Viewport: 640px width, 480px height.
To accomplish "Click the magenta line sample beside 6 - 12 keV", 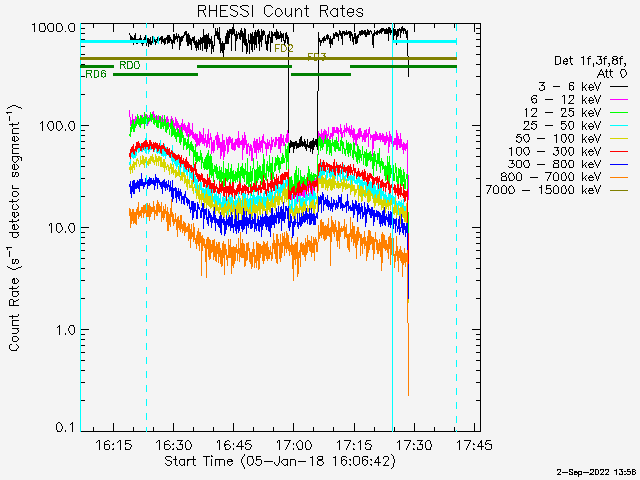I will pyautogui.click(x=619, y=100).
